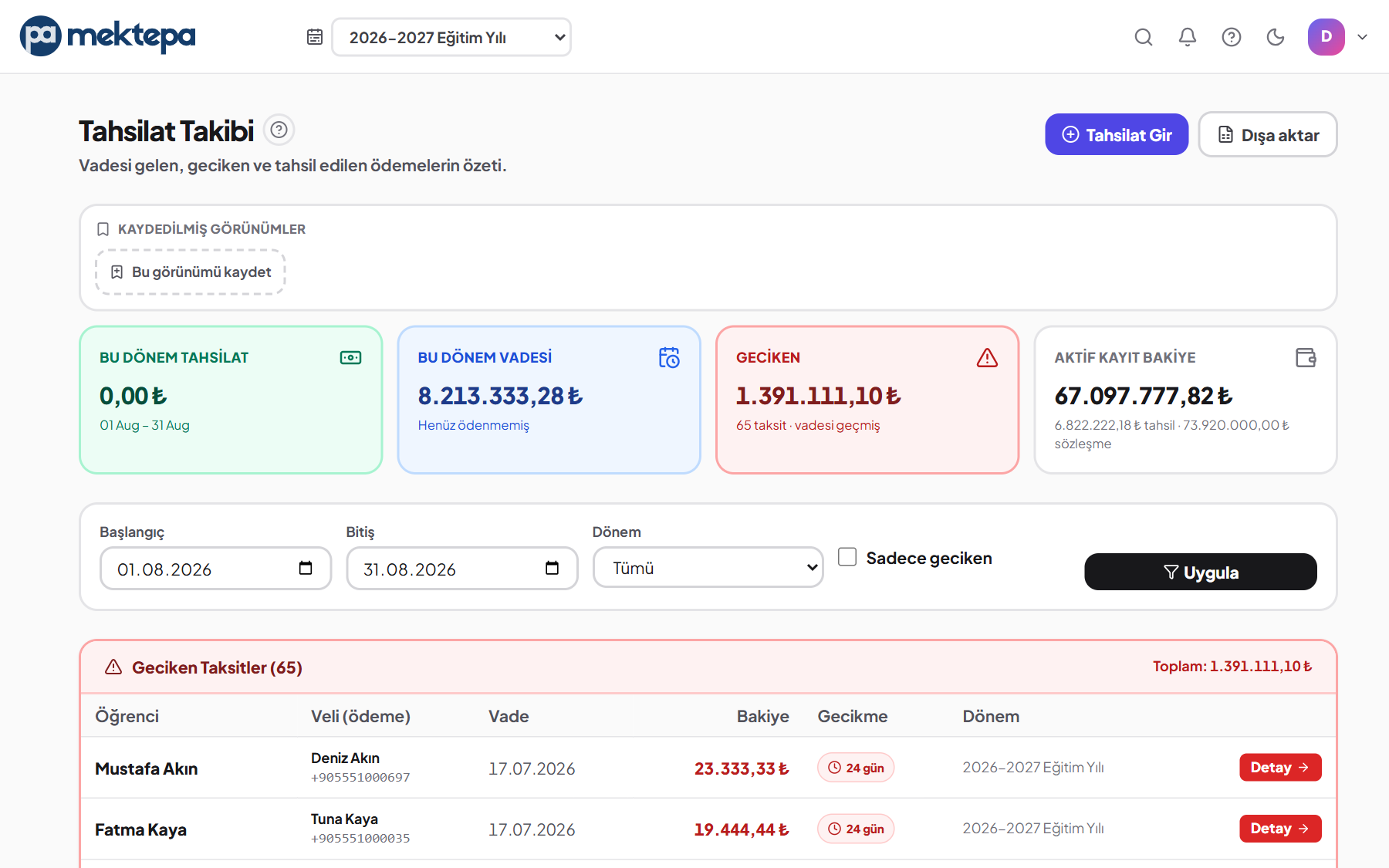Open Detay for Mustafa Akın
This screenshot has width=1389, height=868.
pos(1280,767)
